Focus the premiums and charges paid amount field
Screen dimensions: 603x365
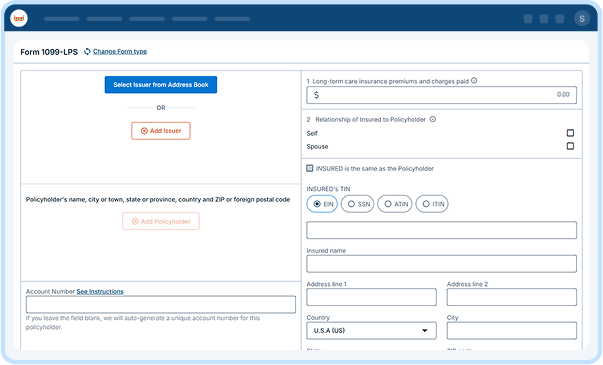(441, 95)
